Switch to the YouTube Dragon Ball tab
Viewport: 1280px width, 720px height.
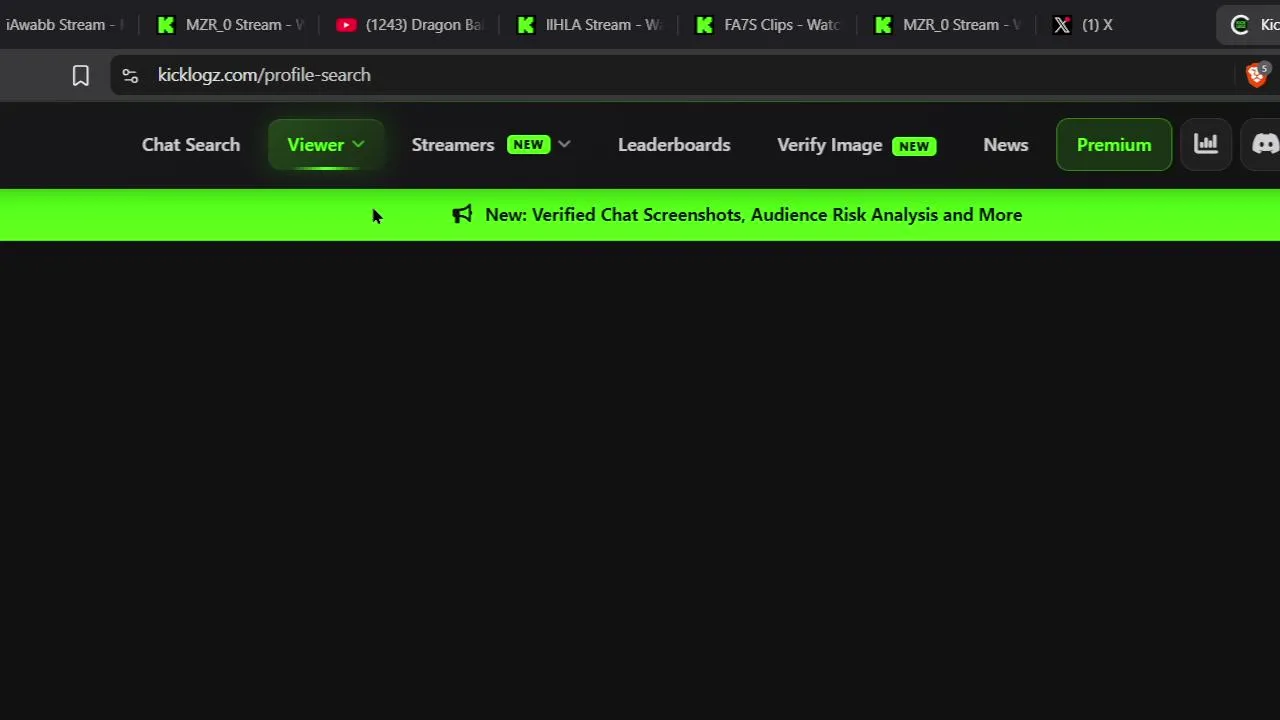(x=409, y=25)
